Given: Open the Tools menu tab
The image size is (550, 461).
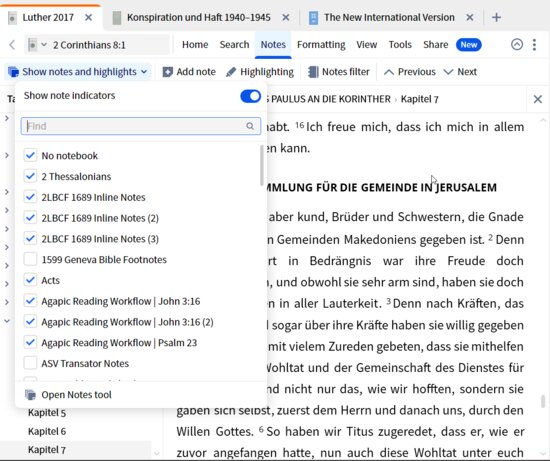Looking at the screenshot, I should 400,45.
